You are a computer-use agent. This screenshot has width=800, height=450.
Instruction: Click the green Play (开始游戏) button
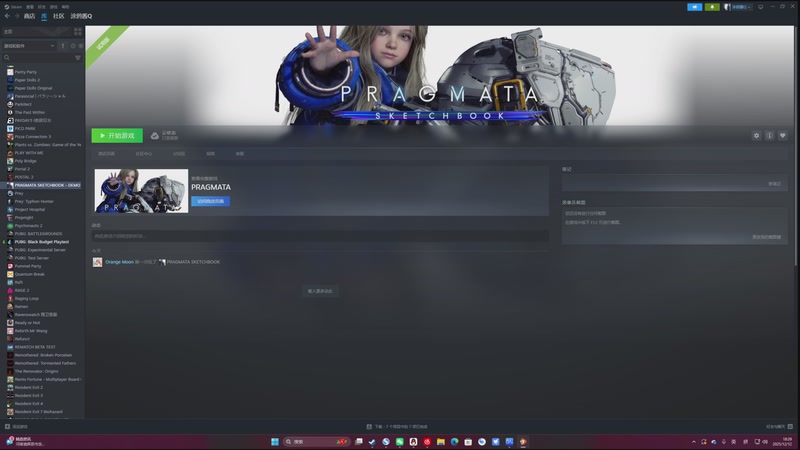tap(117, 136)
